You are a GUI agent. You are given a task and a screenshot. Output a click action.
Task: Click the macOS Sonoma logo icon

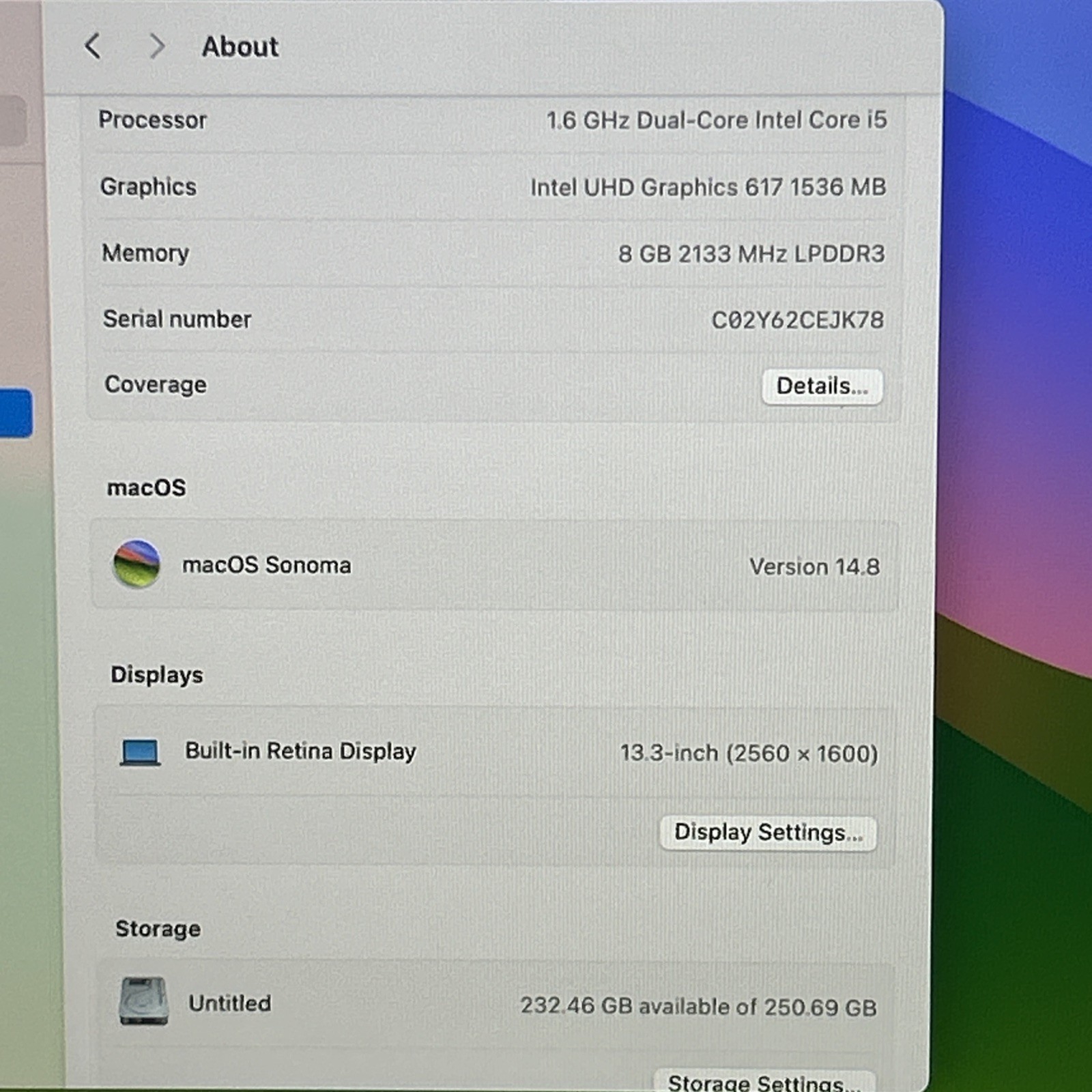pyautogui.click(x=136, y=564)
